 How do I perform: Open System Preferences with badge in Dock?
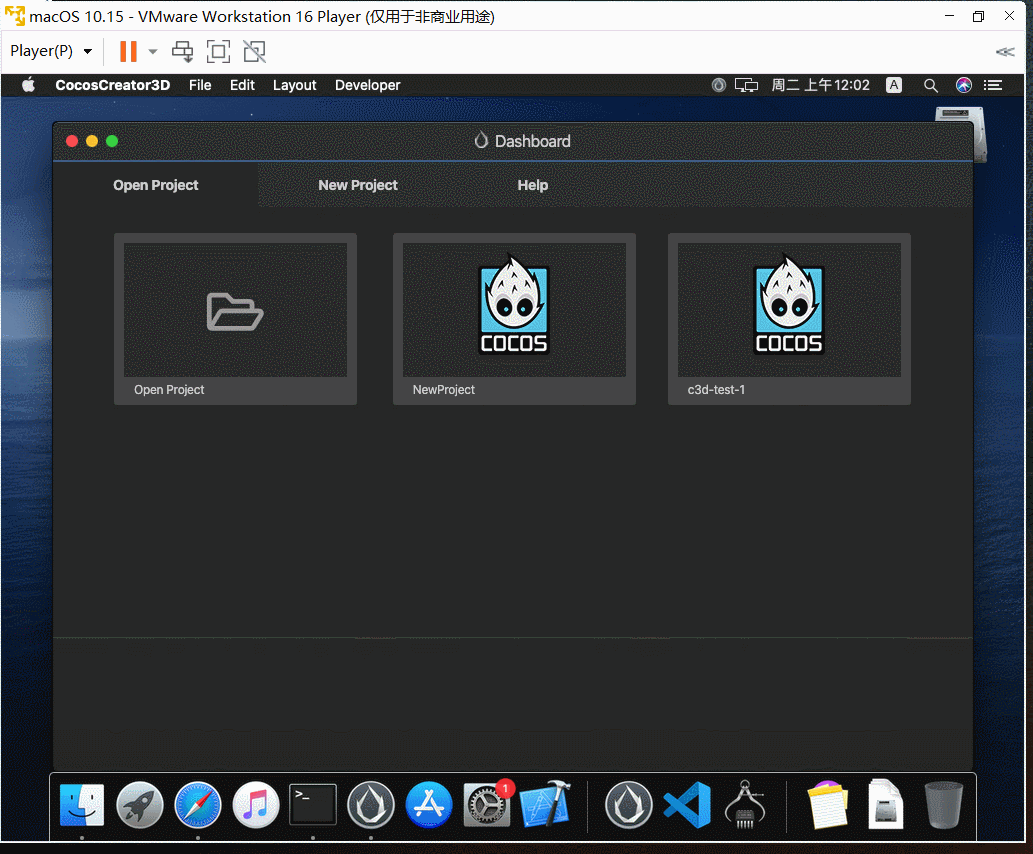tap(487, 805)
